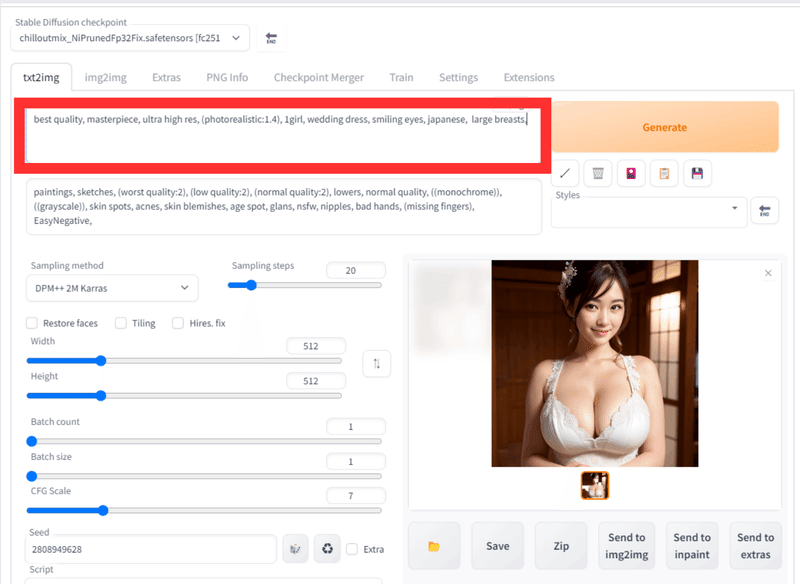Open the PNG Info tab
This screenshot has height=584, width=800.
pos(227,78)
